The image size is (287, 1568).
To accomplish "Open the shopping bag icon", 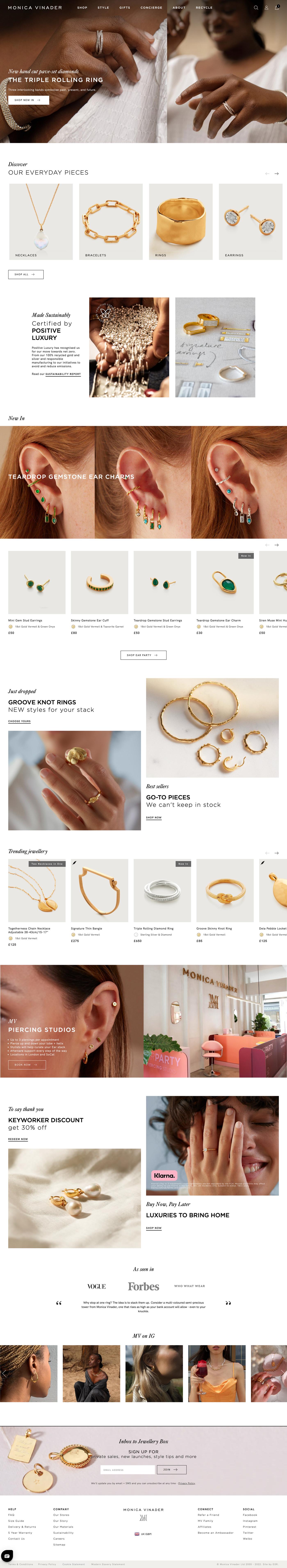I will pos(277,8).
